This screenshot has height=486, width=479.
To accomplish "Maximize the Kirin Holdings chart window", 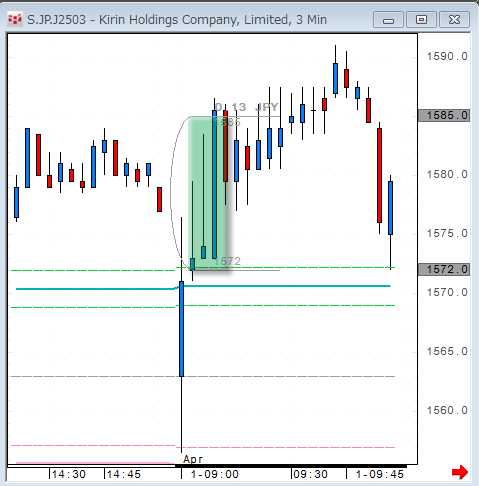I will coord(421,20).
